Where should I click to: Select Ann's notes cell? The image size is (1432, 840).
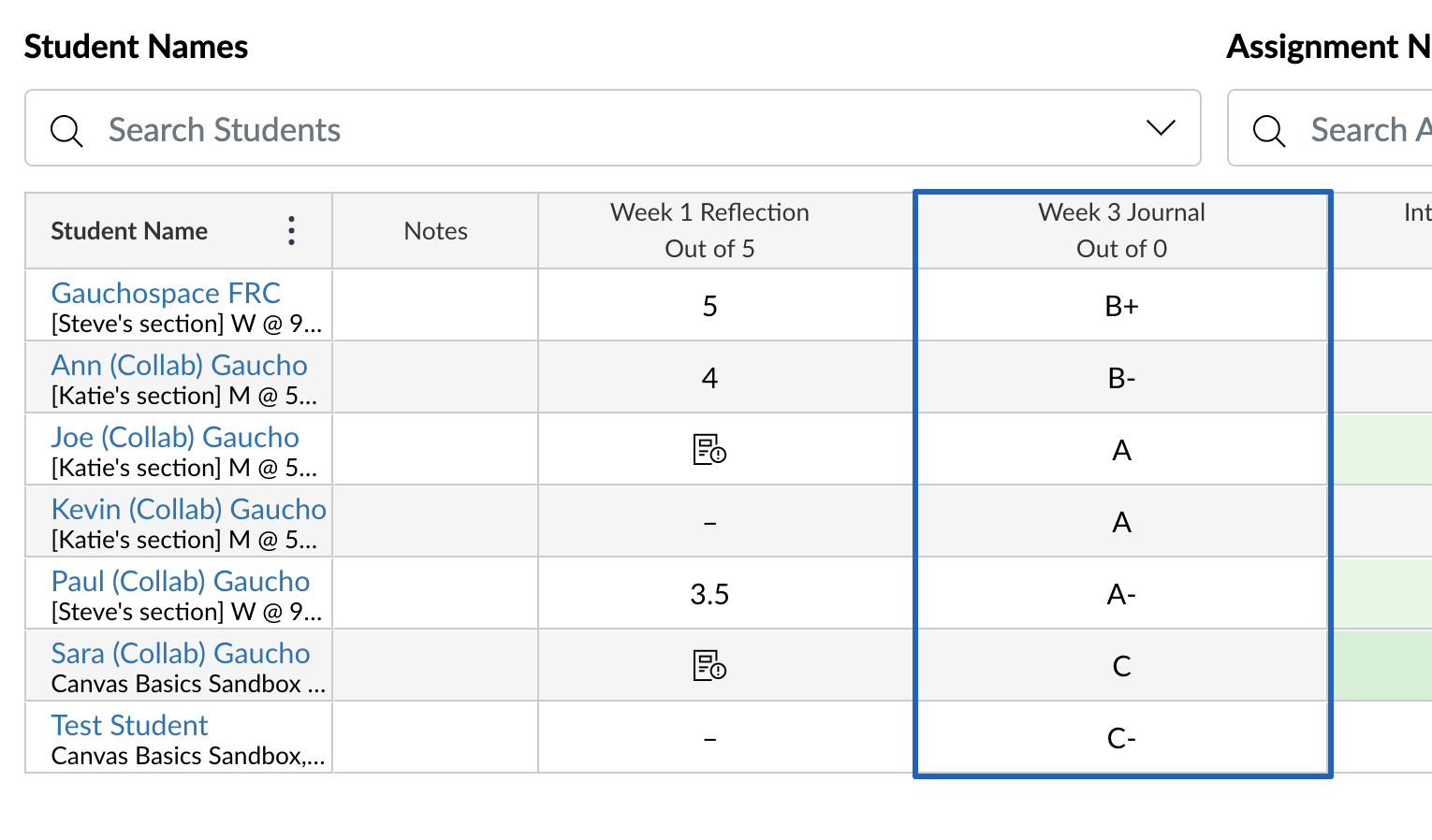435,377
